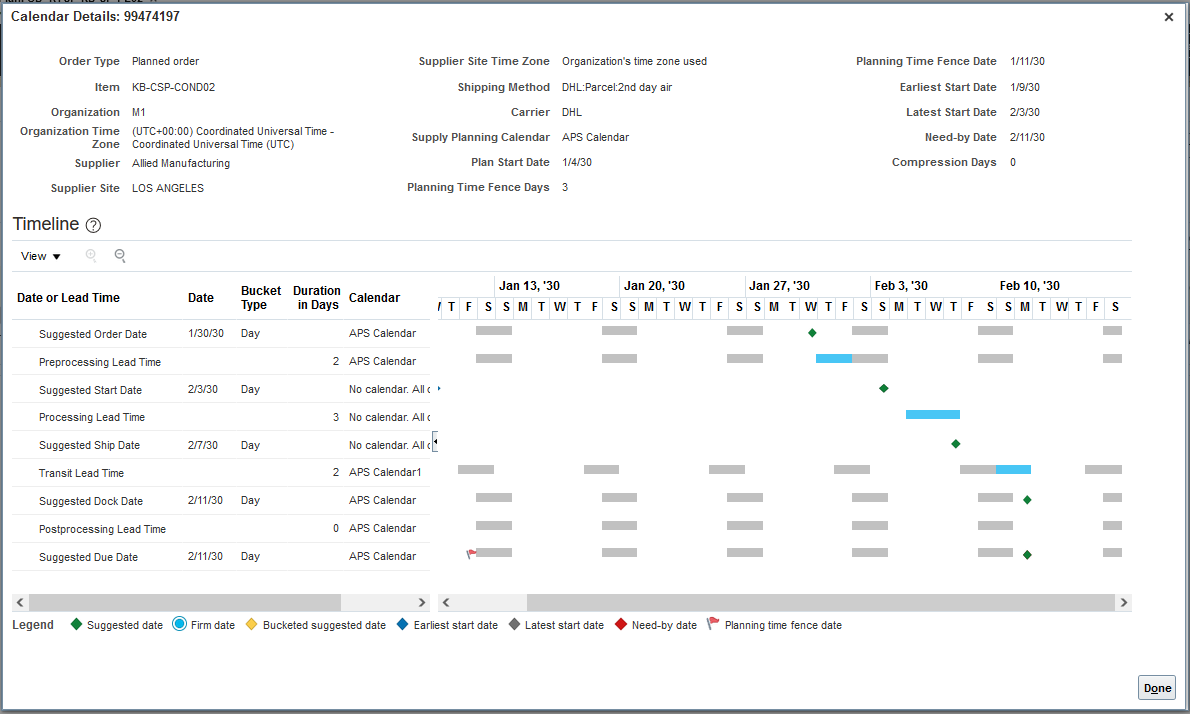The width and height of the screenshot is (1190, 714).
Task: Click the blue Earliest start date legend diamond
Action: [x=403, y=624]
